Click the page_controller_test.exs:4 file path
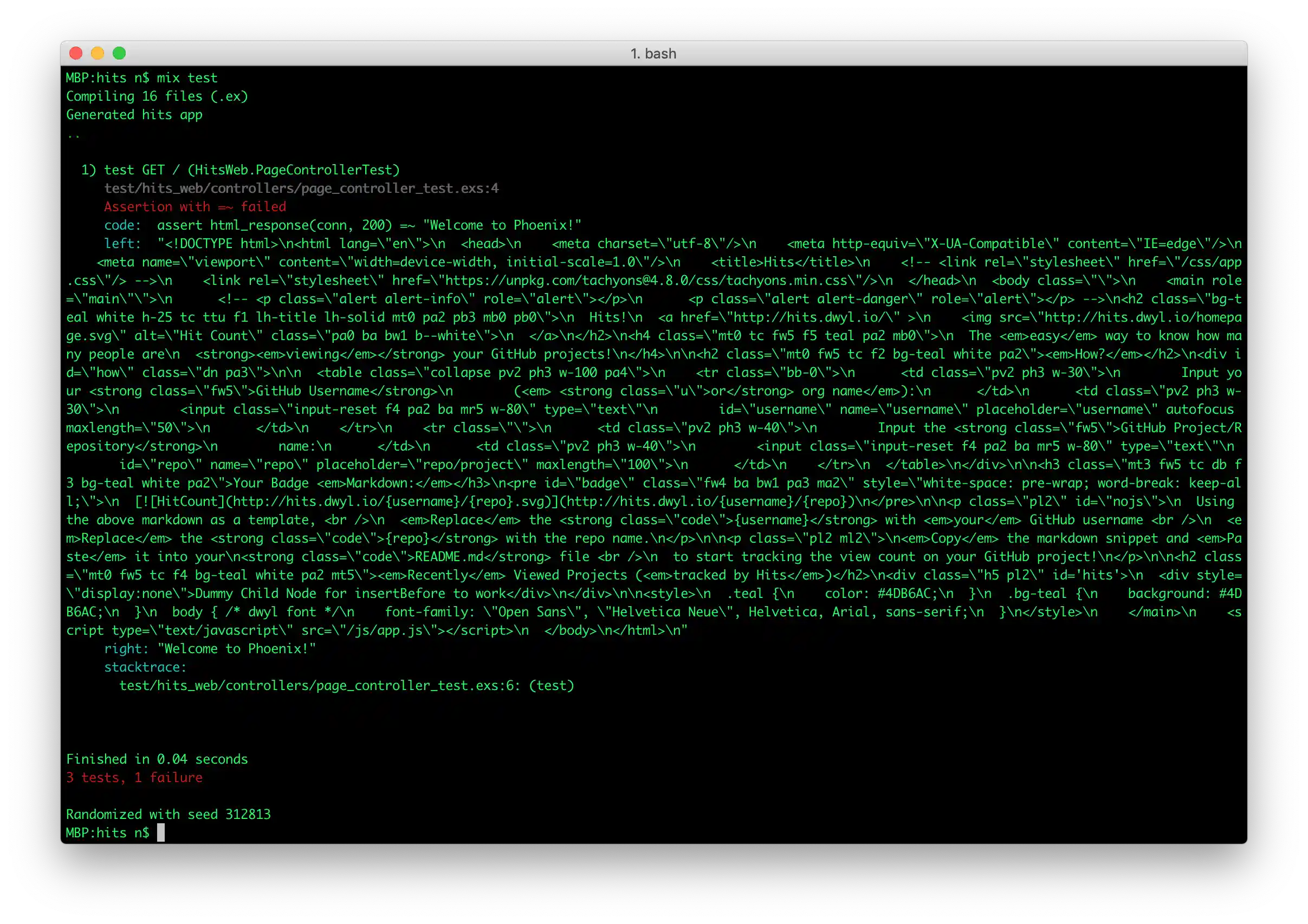 (301, 188)
